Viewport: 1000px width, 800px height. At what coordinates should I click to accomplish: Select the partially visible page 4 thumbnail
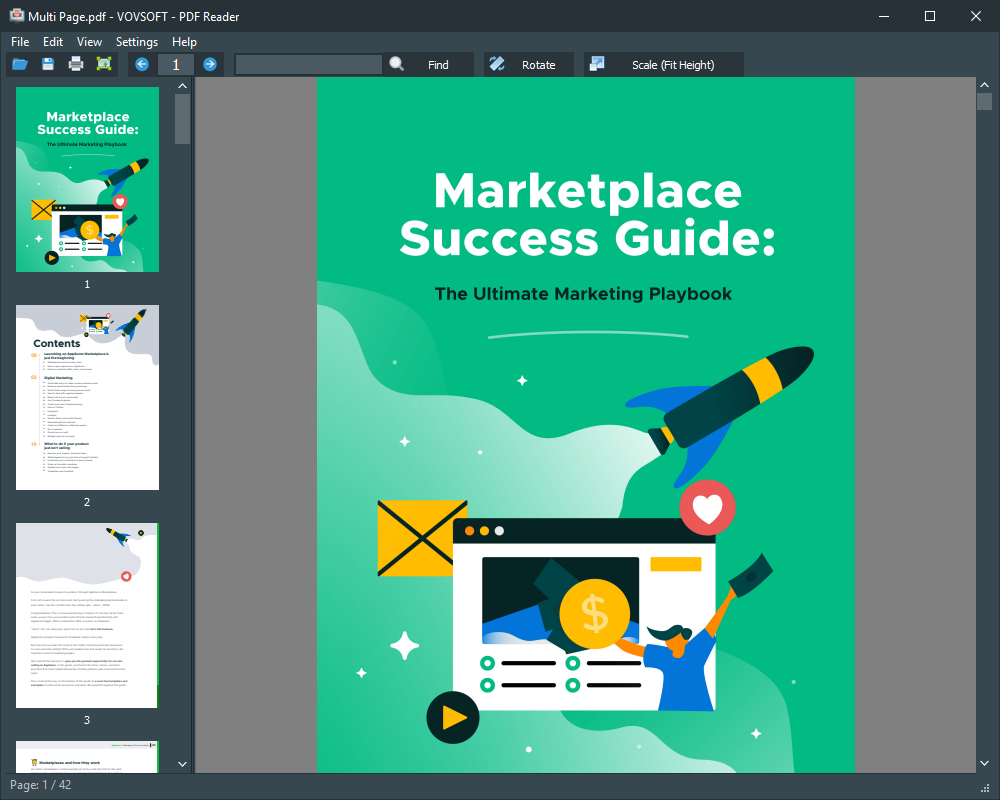87,757
